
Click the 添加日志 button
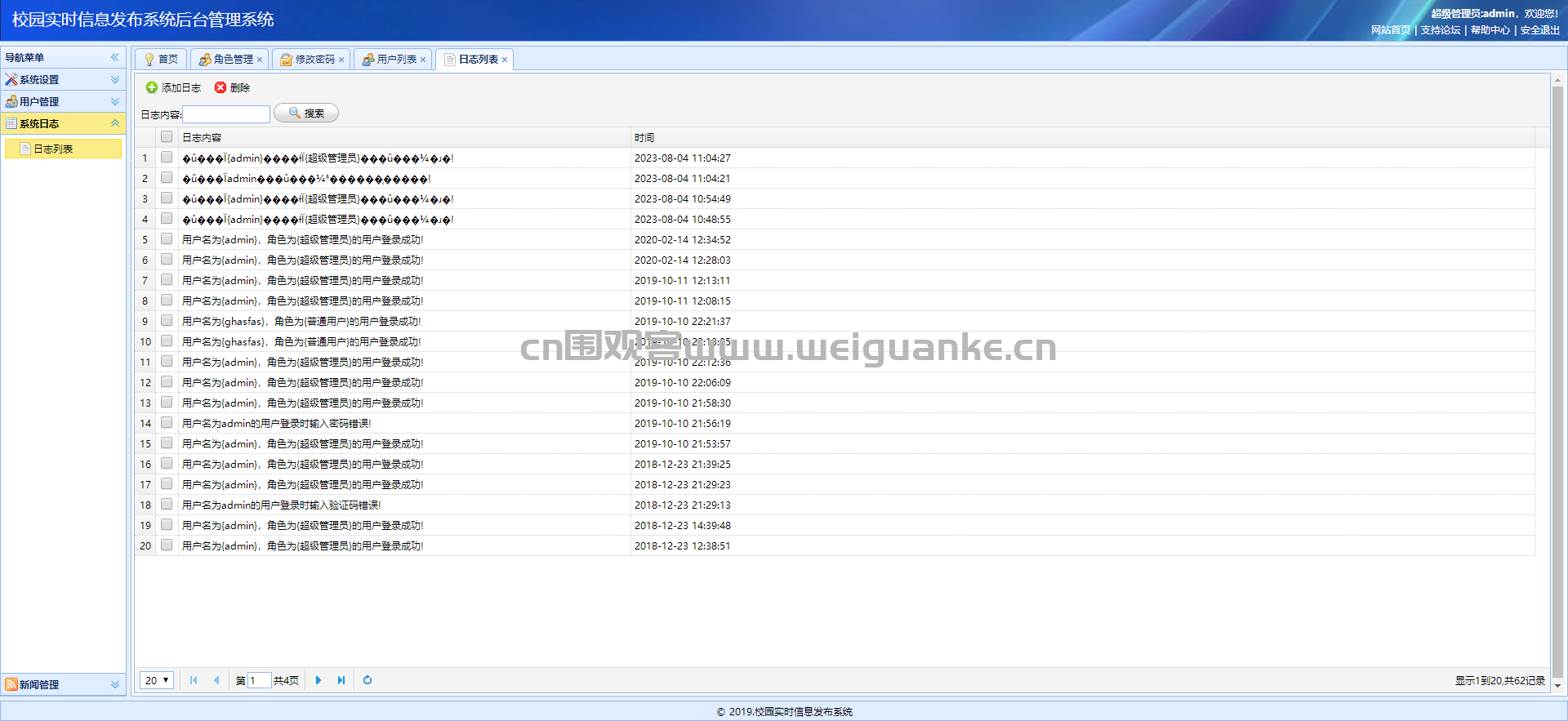point(173,87)
